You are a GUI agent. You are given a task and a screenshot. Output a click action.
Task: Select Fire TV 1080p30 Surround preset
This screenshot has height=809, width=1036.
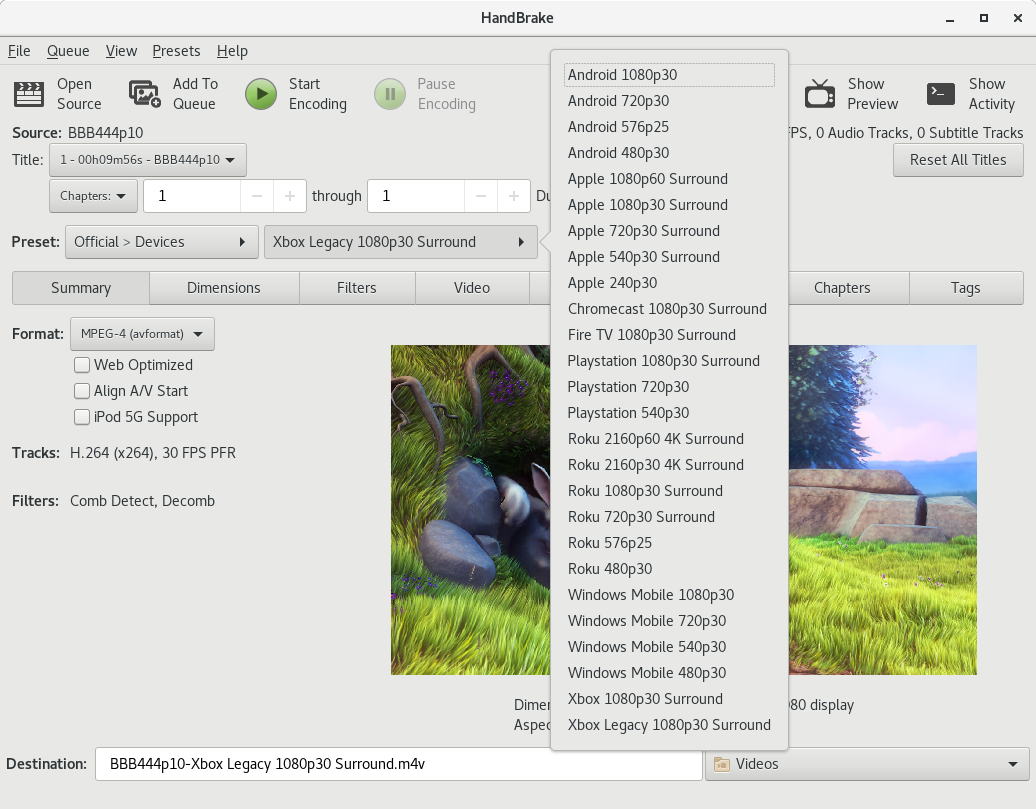tap(669, 334)
